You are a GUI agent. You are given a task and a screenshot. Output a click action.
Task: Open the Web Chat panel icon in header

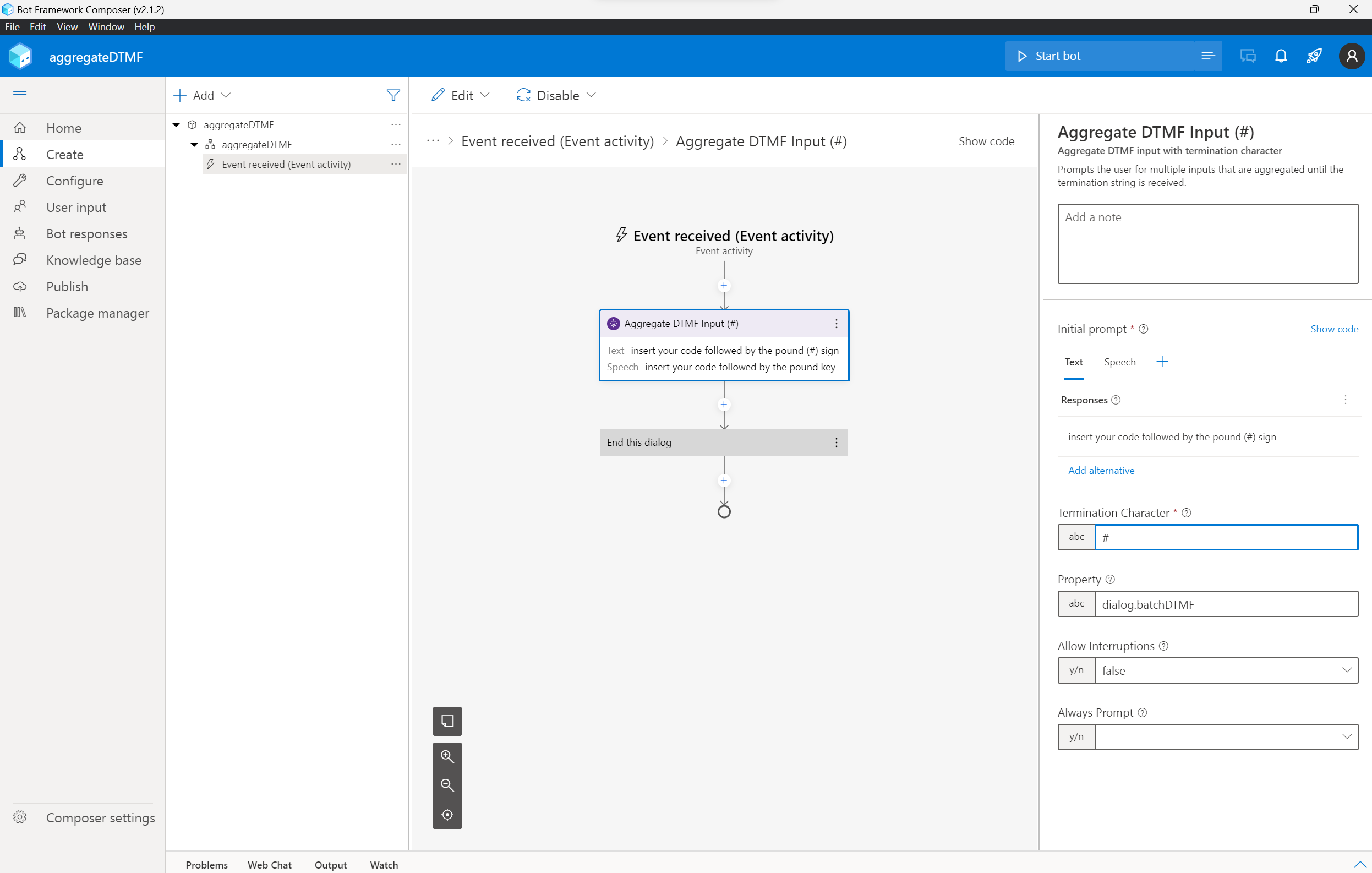pyautogui.click(x=1248, y=56)
